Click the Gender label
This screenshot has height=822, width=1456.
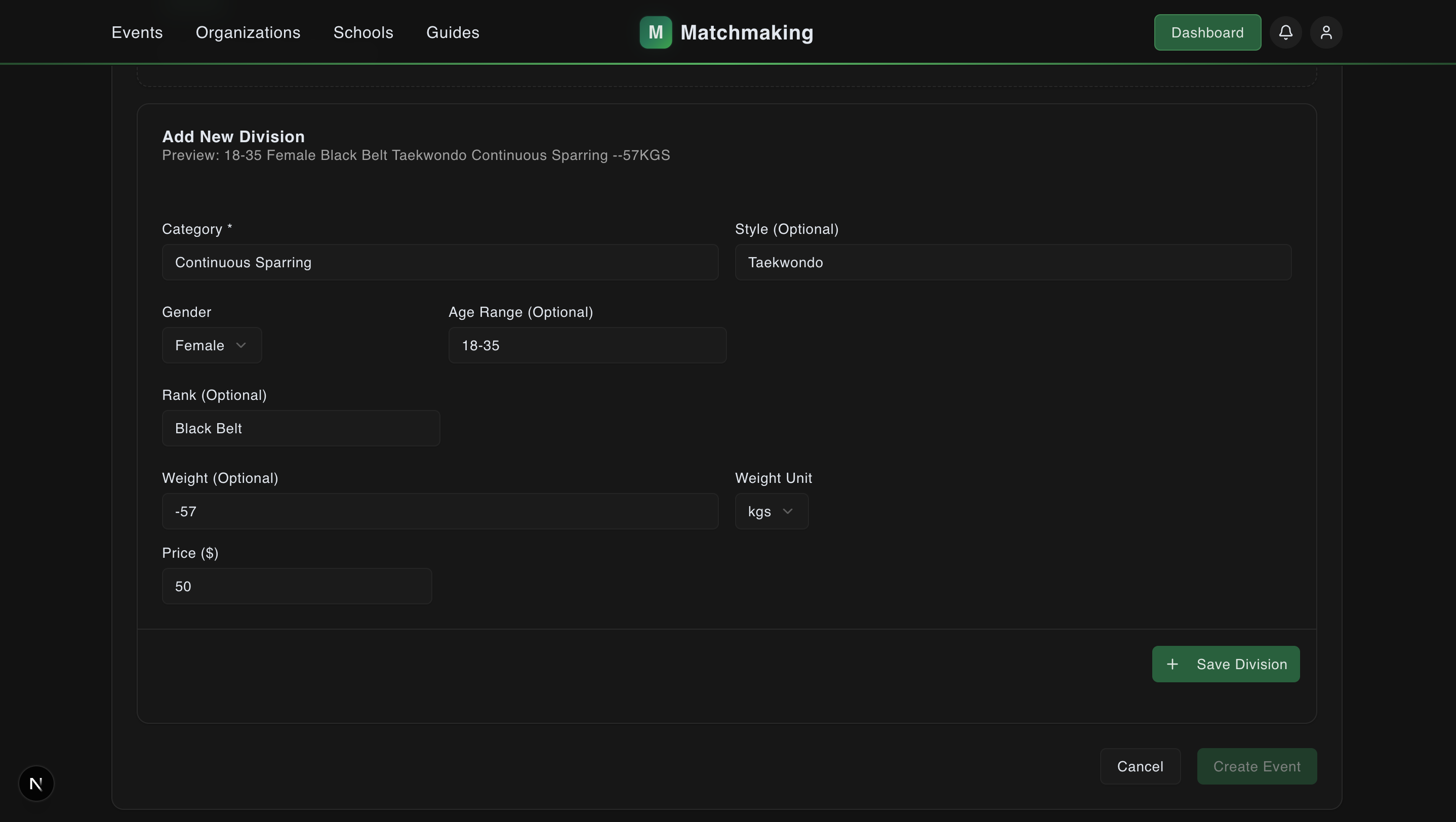coord(186,312)
